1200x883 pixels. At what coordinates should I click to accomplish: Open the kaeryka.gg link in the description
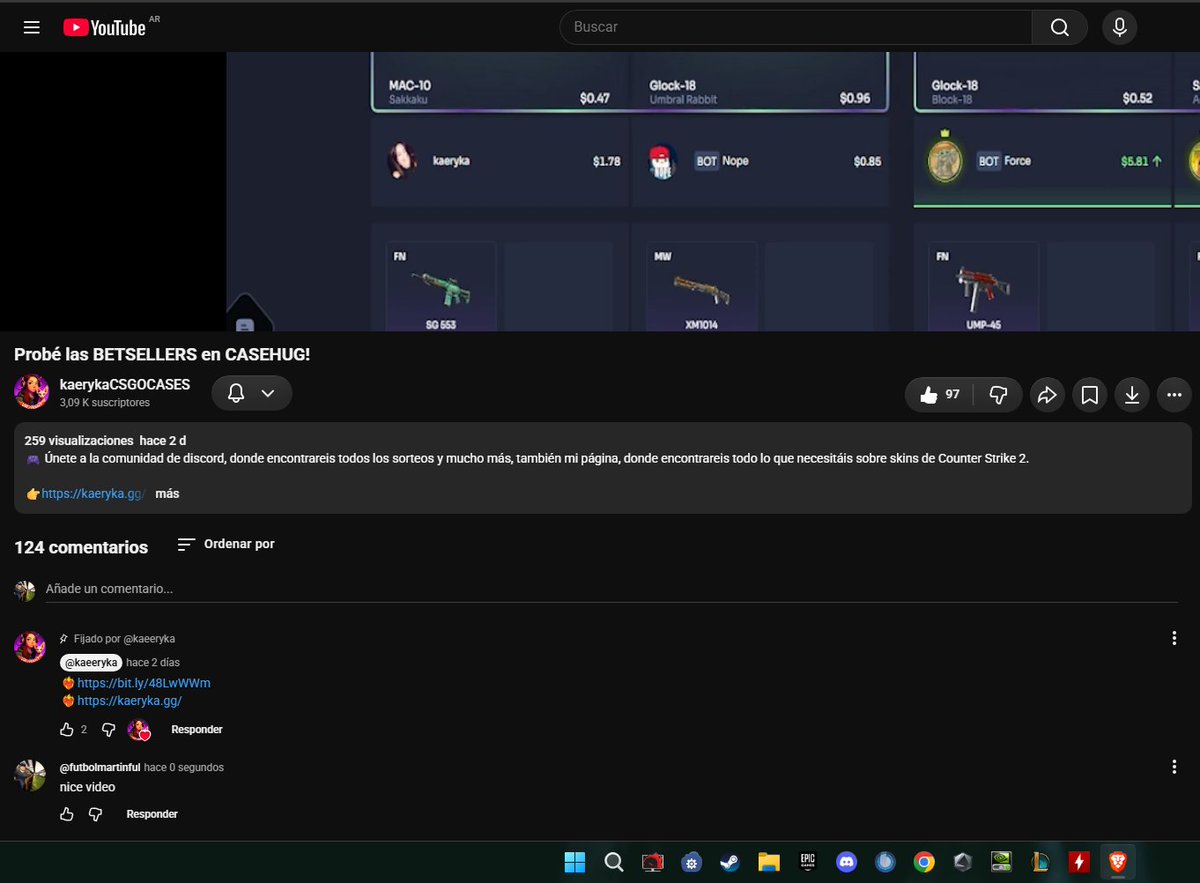93,494
